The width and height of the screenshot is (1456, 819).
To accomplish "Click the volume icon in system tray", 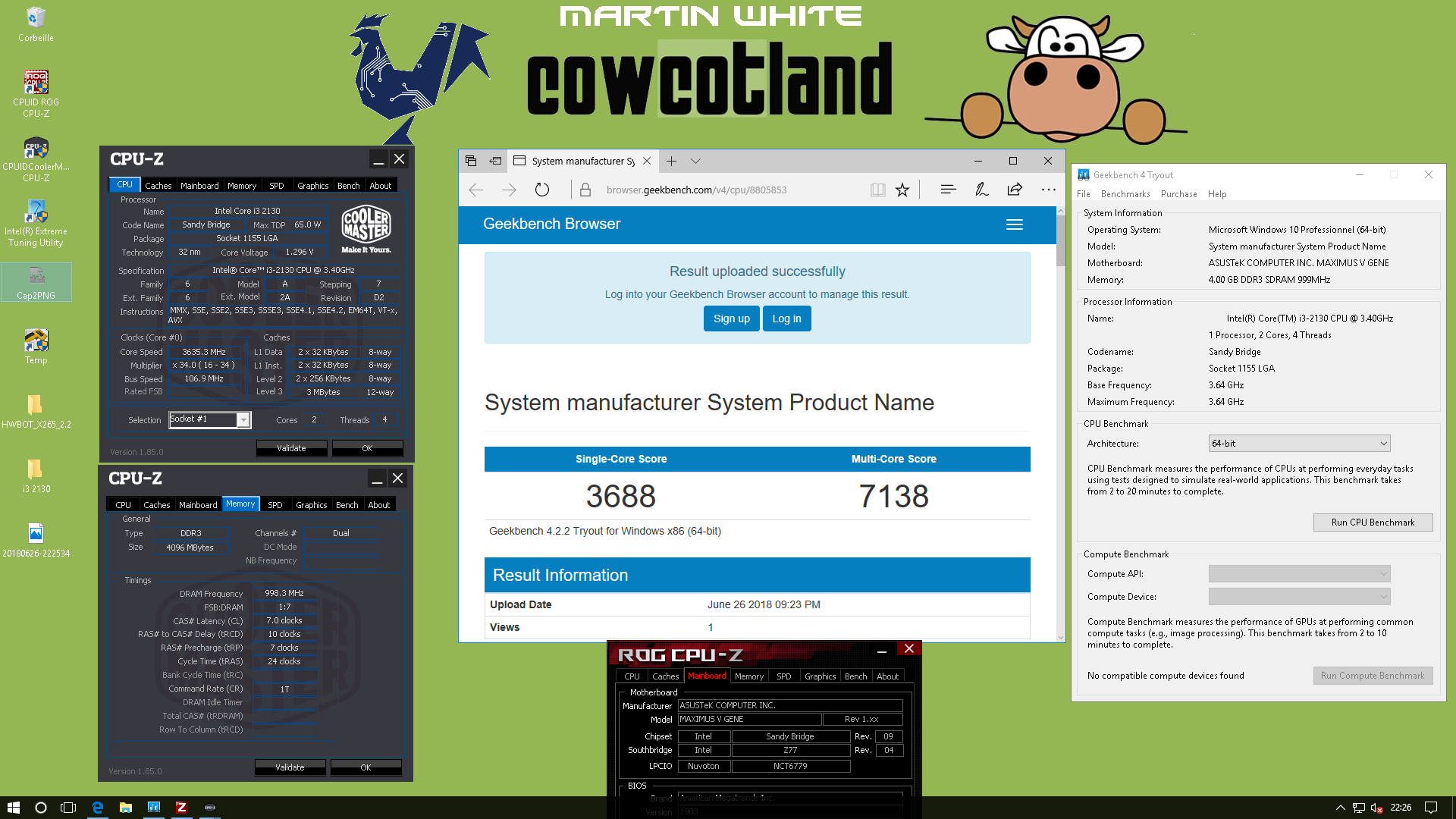I will pyautogui.click(x=1376, y=808).
